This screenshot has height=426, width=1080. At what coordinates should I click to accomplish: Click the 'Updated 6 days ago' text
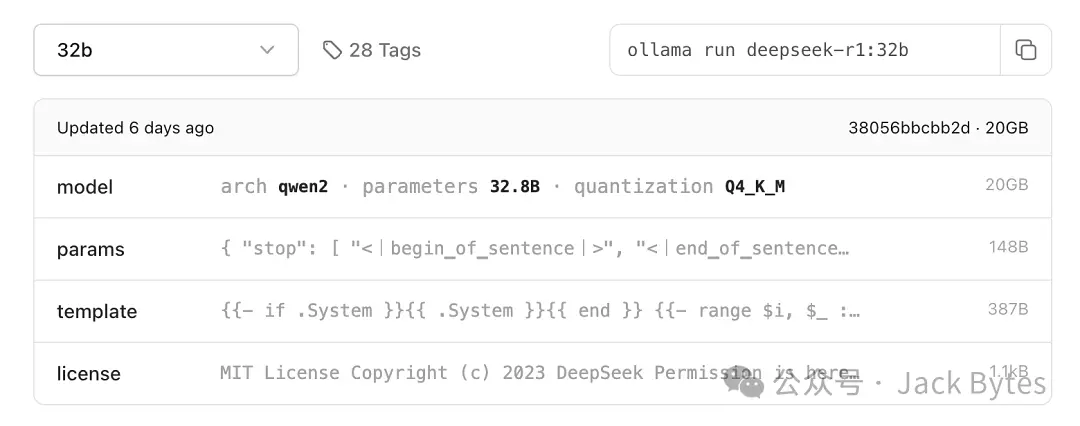point(135,128)
